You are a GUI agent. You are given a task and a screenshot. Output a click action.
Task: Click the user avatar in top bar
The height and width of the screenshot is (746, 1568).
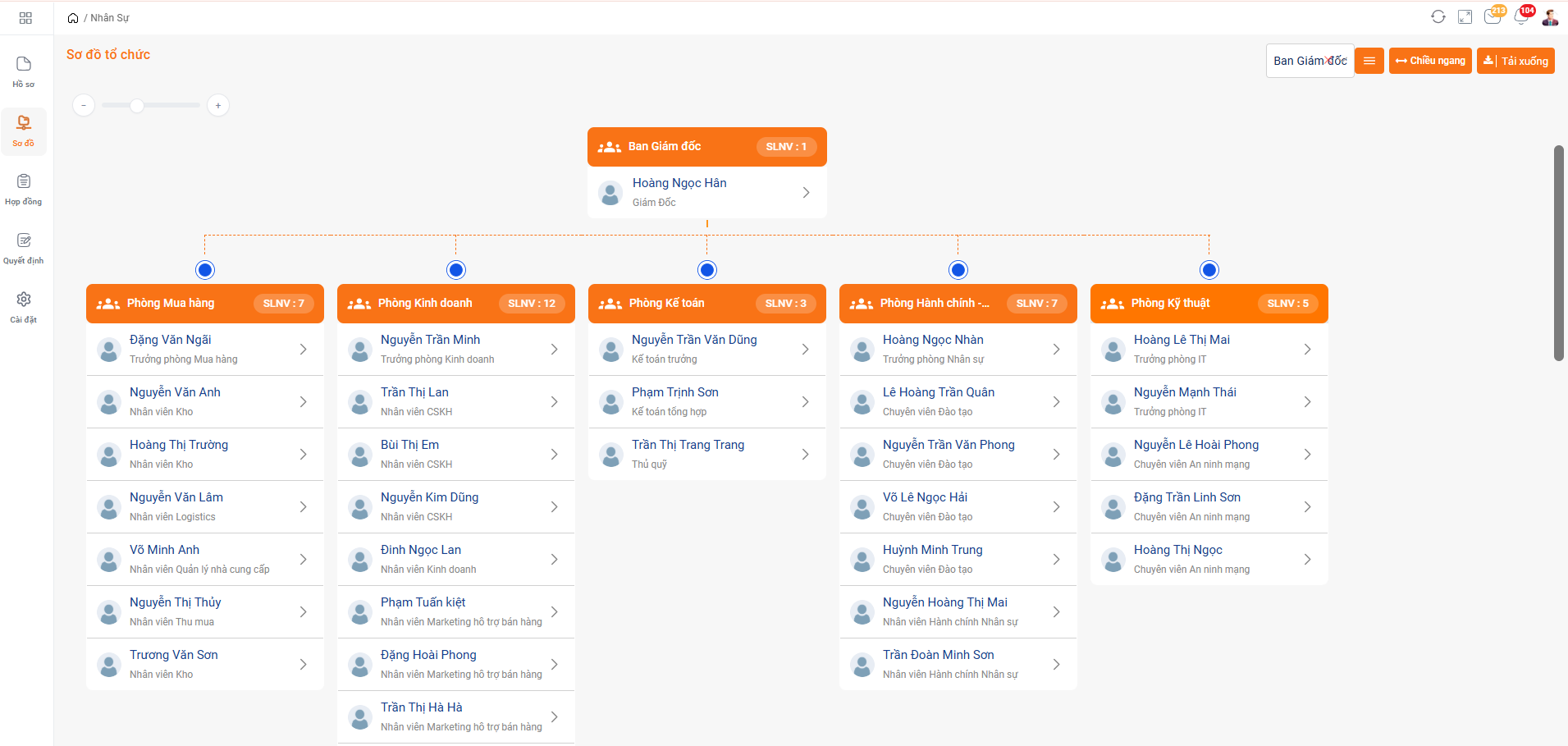coord(1550,17)
